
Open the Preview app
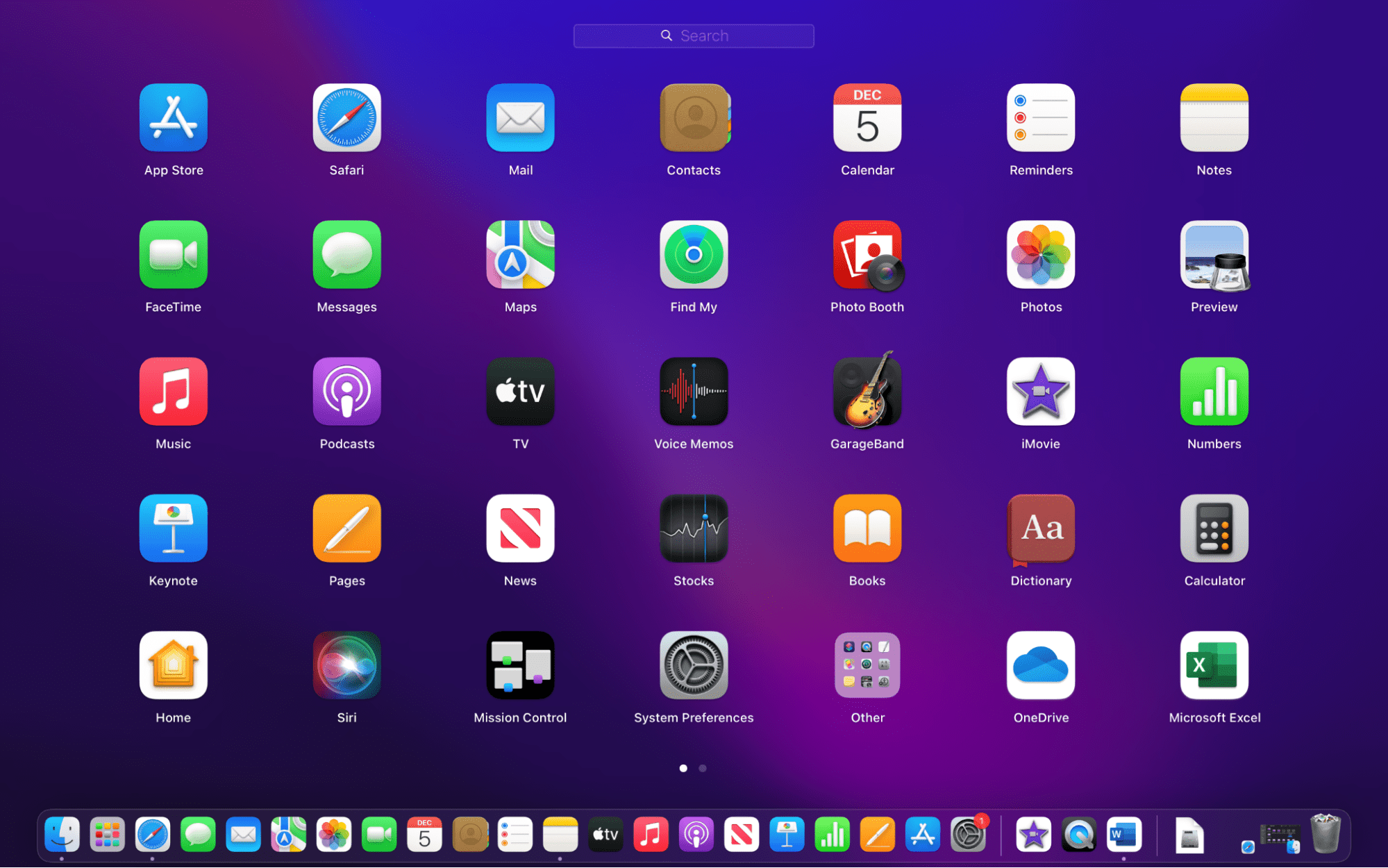pos(1214,255)
